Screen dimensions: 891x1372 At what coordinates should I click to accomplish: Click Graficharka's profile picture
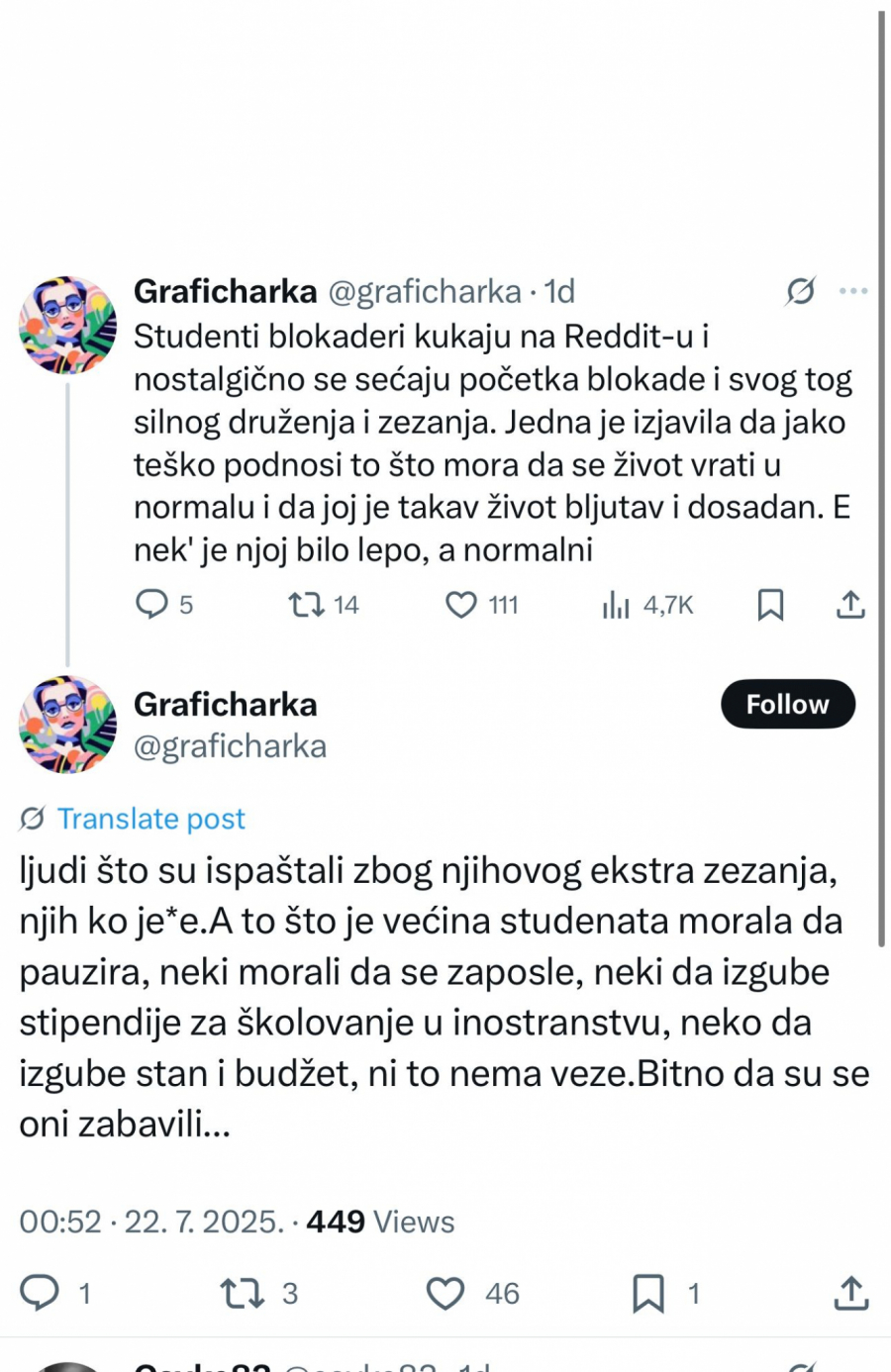66,725
